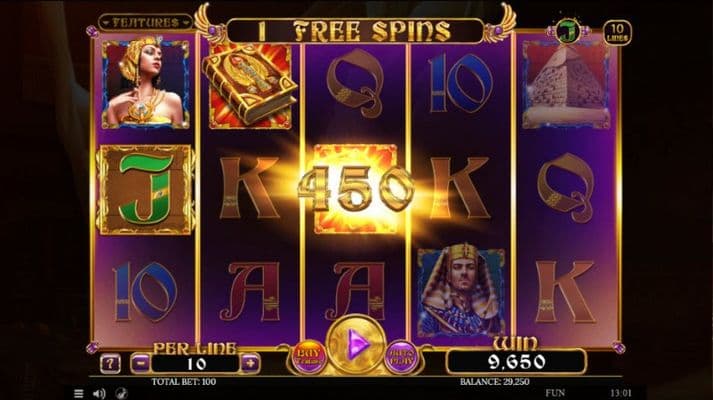Click the 450 win amount overlay
The width and height of the screenshot is (713, 400).
356,188
